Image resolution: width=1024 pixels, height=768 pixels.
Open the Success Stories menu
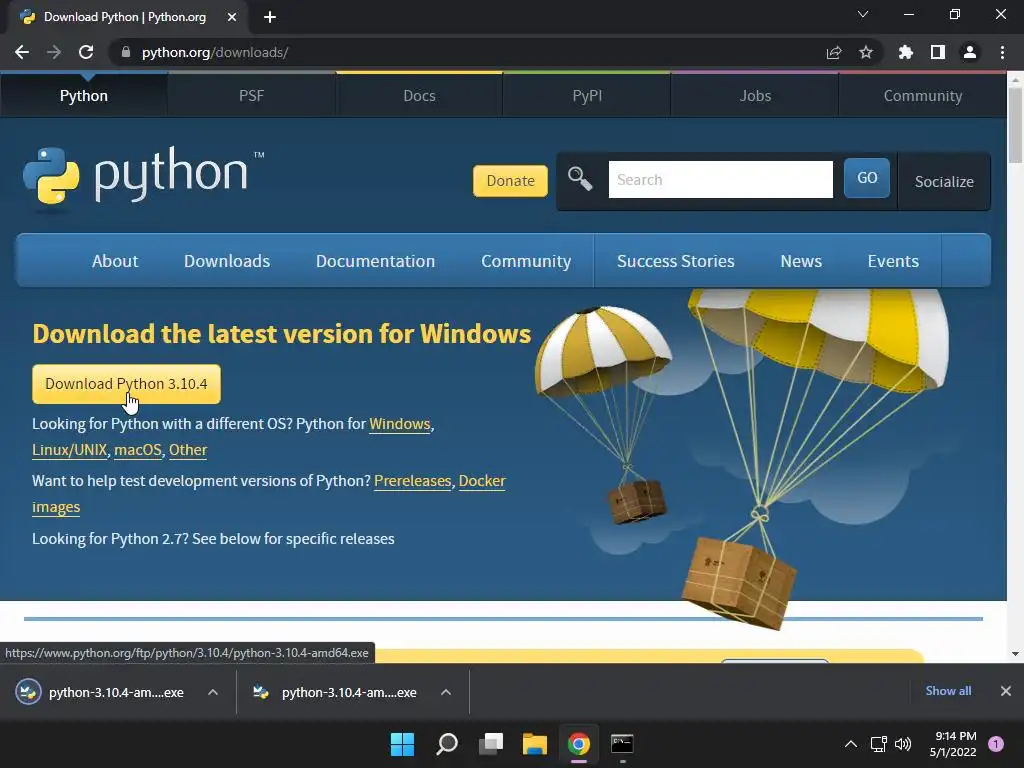pos(675,261)
